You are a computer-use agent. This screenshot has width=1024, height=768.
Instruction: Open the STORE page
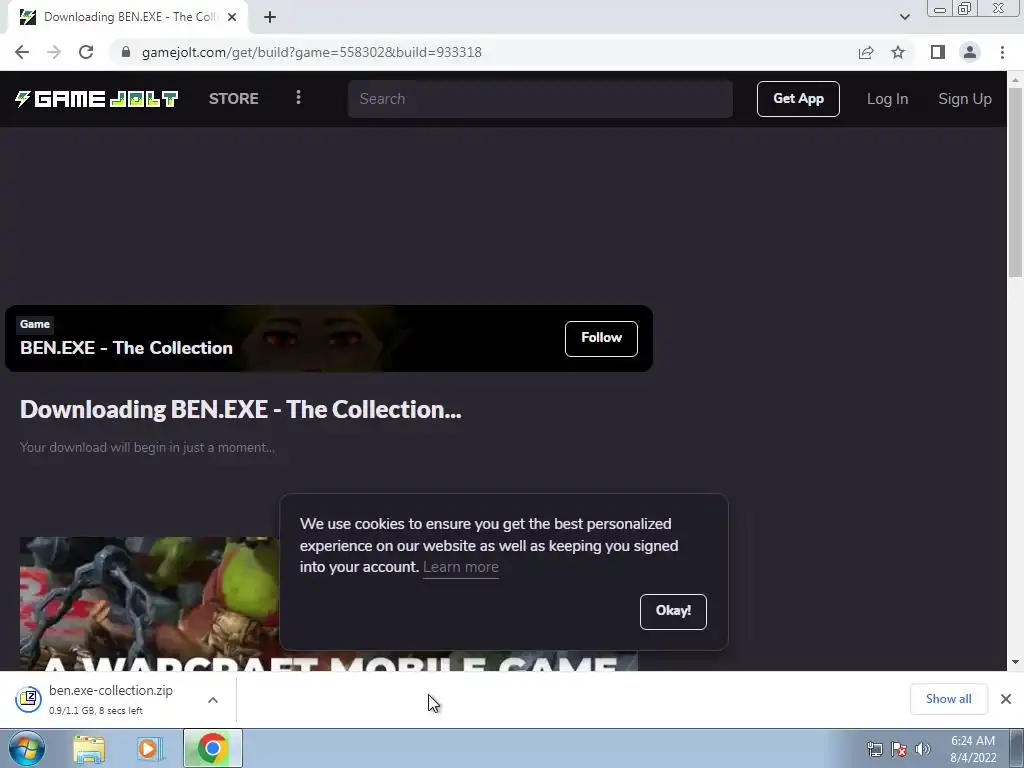(x=234, y=99)
